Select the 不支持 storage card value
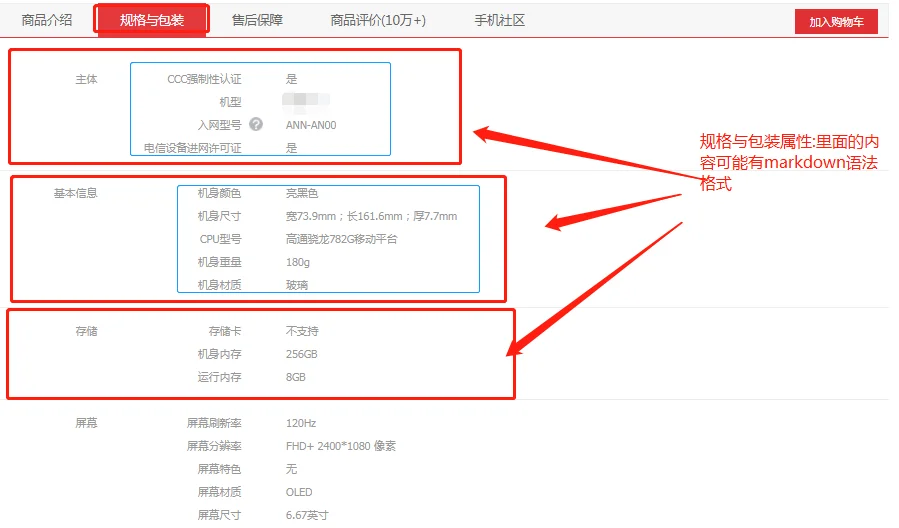 (302, 331)
